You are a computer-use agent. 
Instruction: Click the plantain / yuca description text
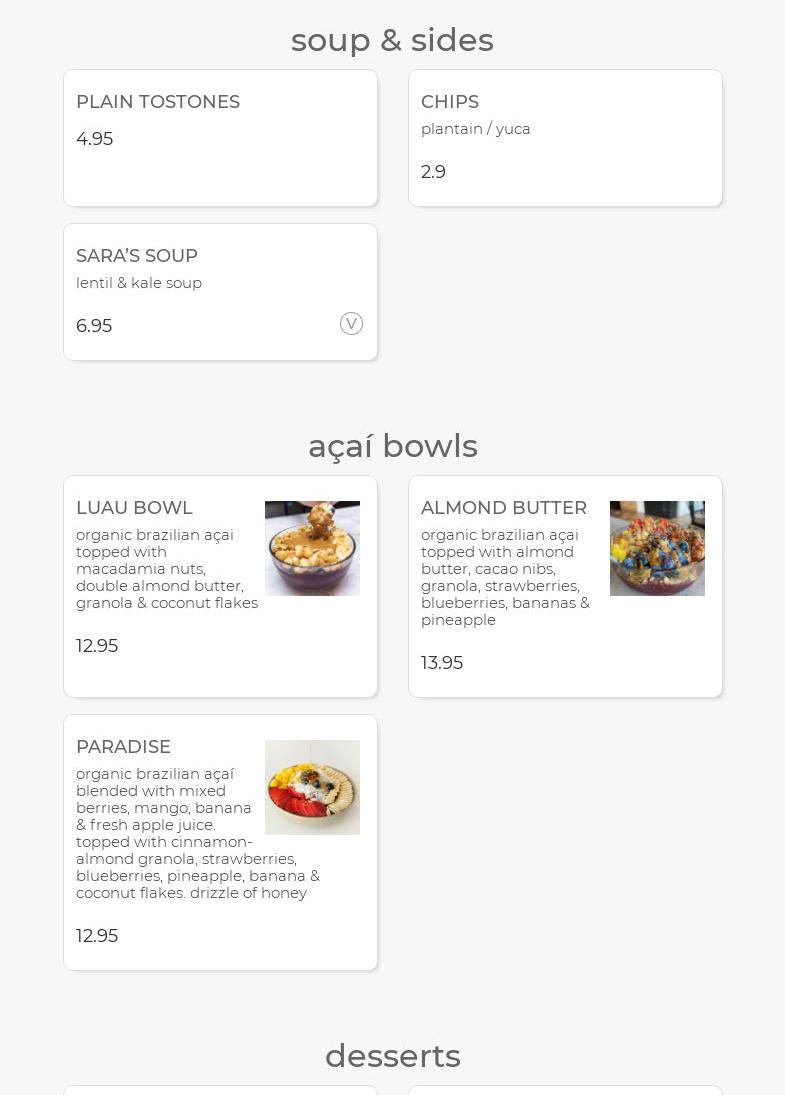coord(476,129)
